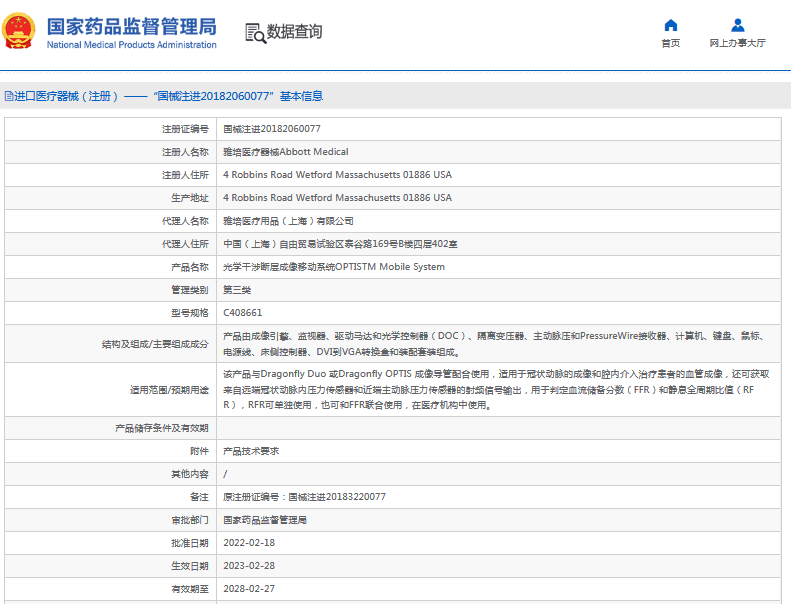The height and width of the screenshot is (604, 791).
Task: Click the 生效日期 row label
Action: coord(190,566)
